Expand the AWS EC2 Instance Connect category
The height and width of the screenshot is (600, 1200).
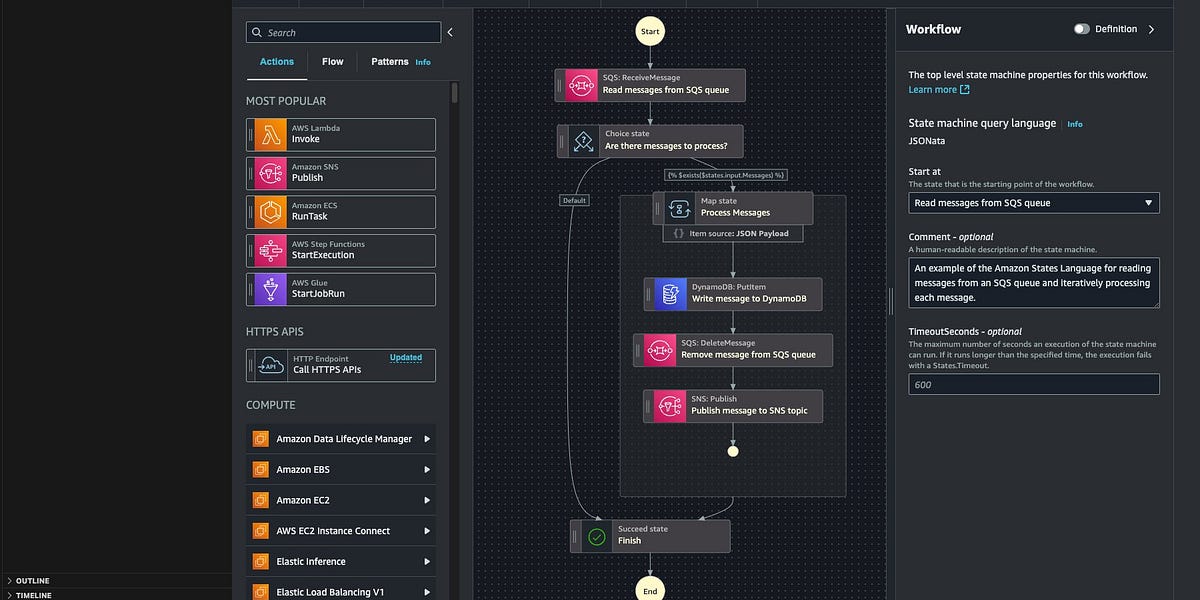tap(342, 530)
